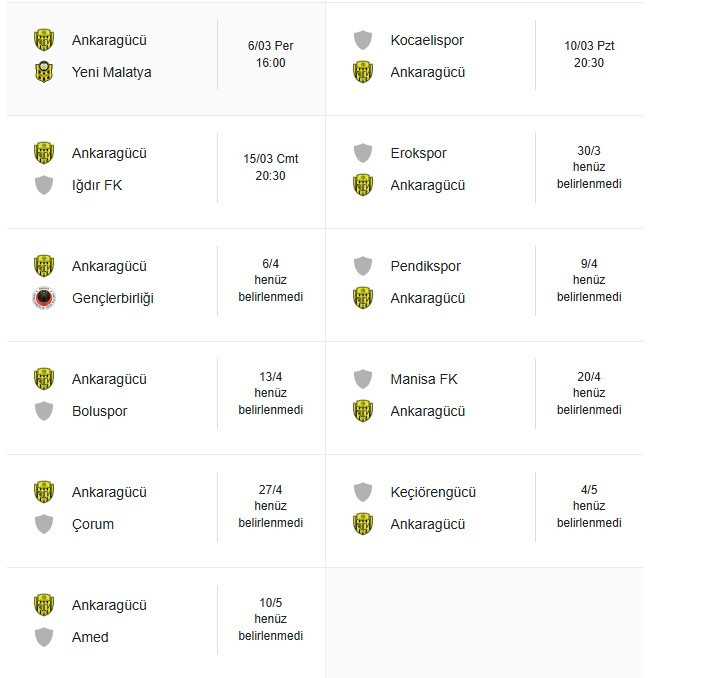Click the 10/5 henüz belirlenmedi date for Amed match
Screen dimensions: 719x678
[x=271, y=619]
